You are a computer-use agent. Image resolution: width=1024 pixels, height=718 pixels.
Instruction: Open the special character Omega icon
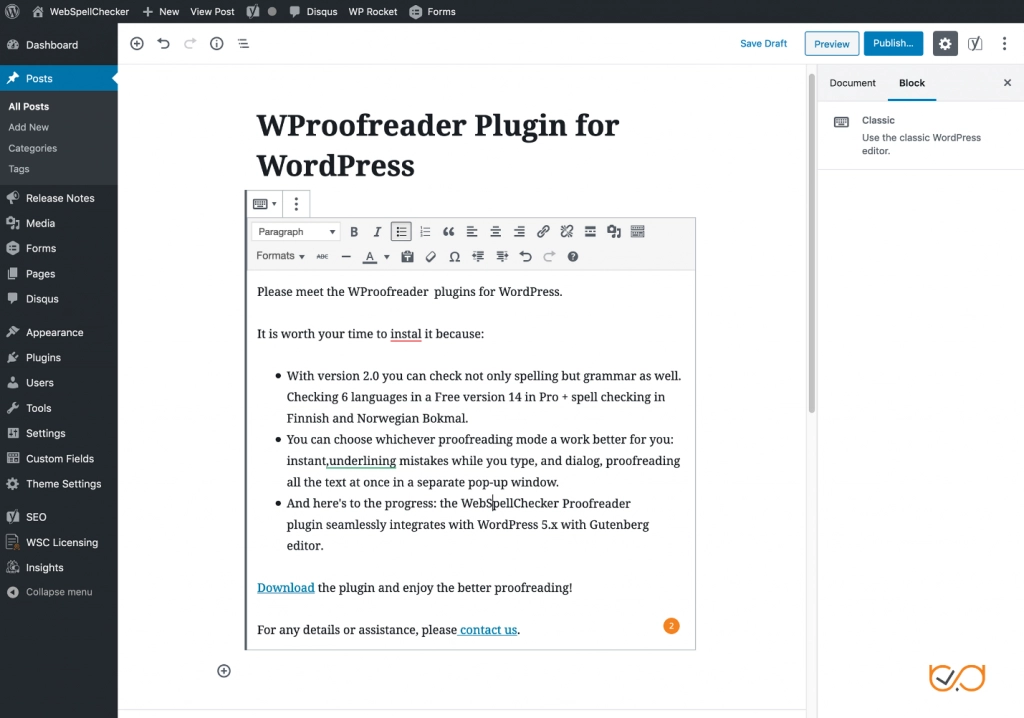click(455, 257)
